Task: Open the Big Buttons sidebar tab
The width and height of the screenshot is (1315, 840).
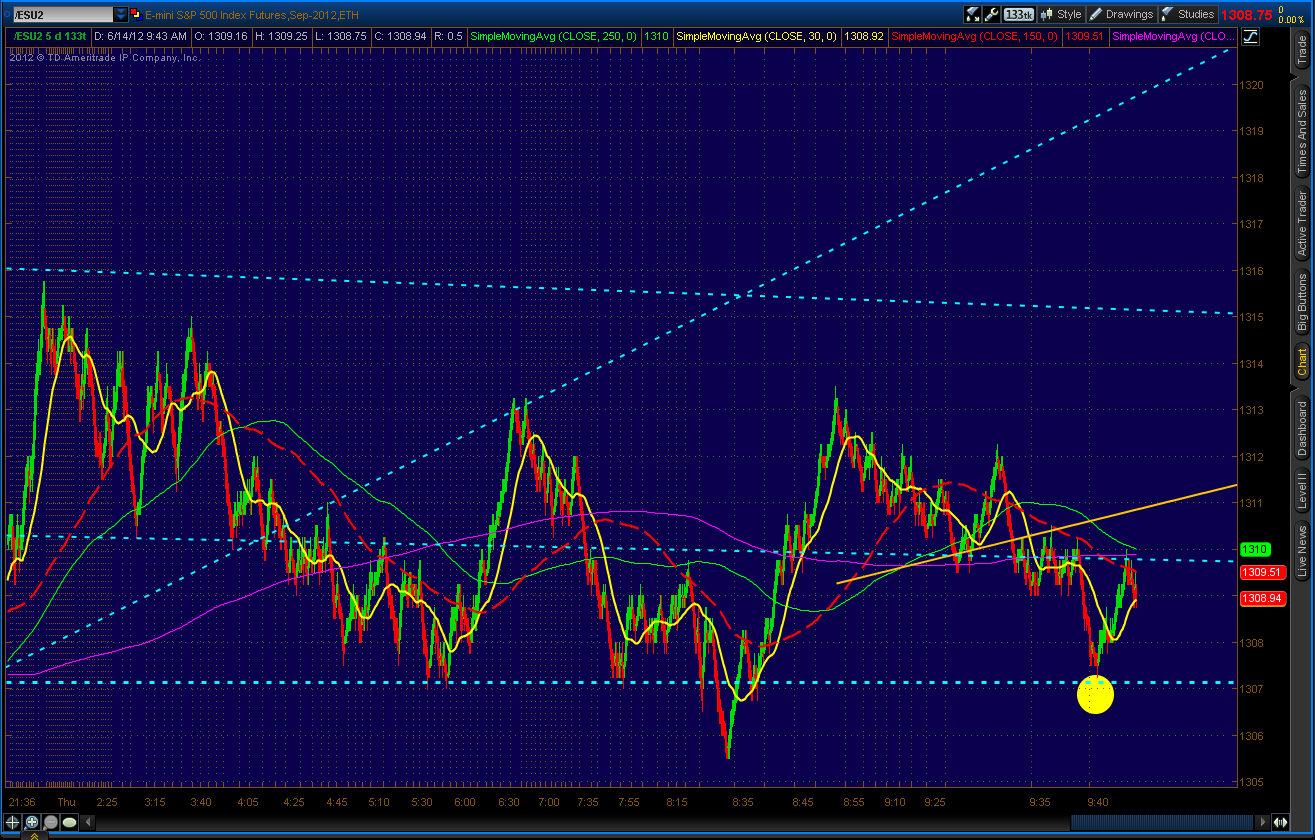Action: [1301, 303]
